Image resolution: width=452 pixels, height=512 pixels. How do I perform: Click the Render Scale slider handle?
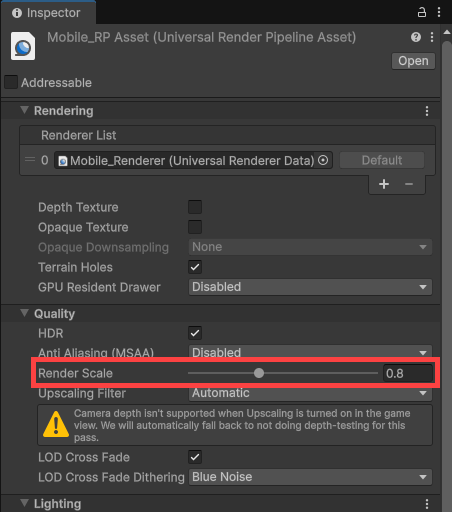(x=259, y=373)
